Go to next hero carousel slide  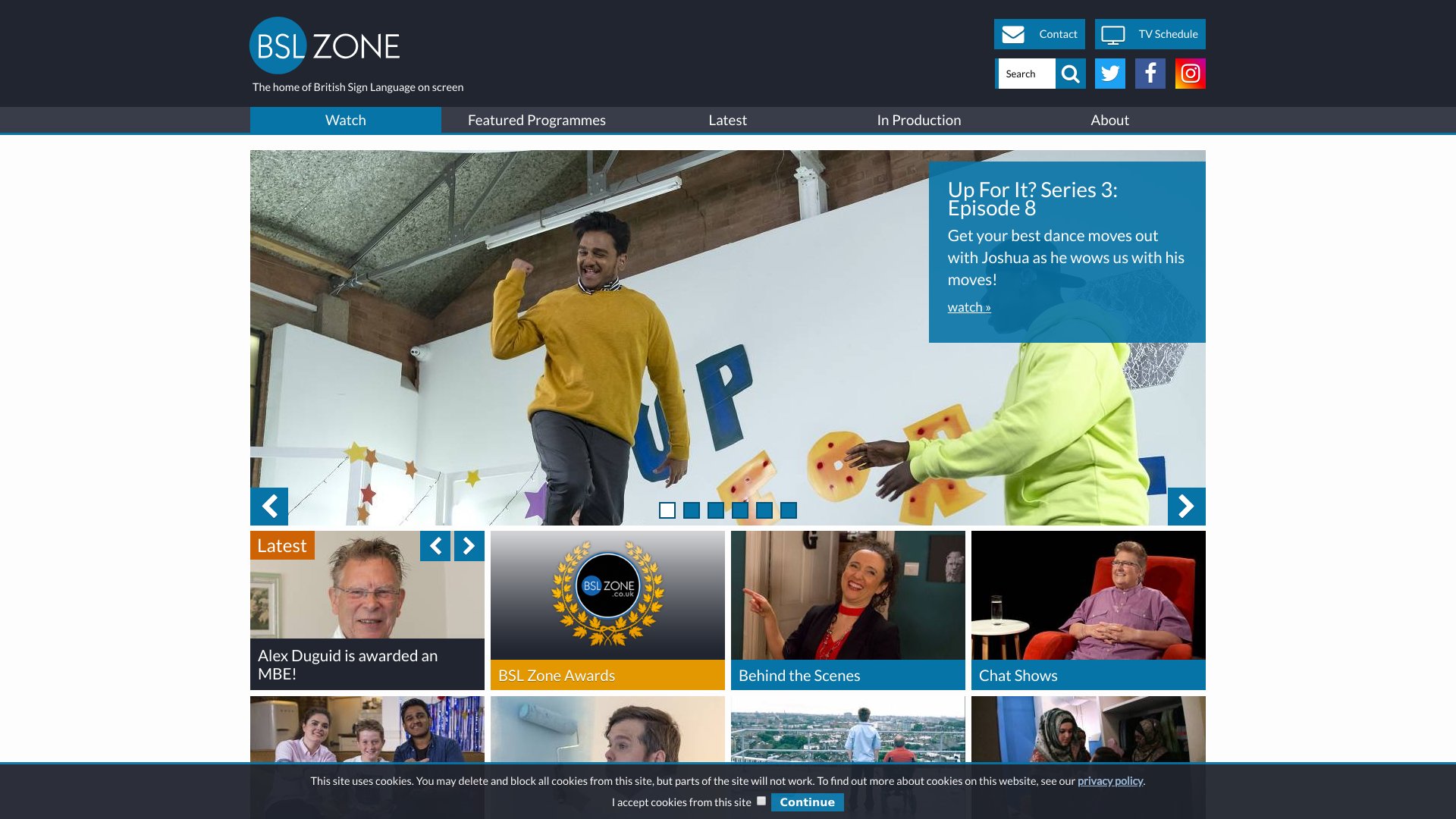1186,506
